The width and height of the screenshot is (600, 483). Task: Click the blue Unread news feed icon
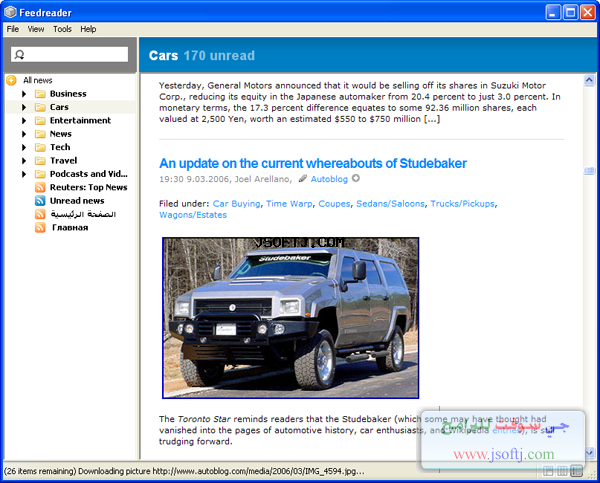(x=40, y=201)
